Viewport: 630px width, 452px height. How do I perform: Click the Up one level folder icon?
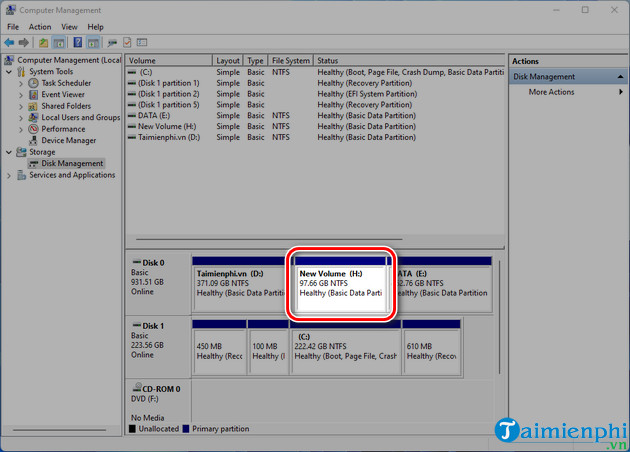tap(43, 42)
